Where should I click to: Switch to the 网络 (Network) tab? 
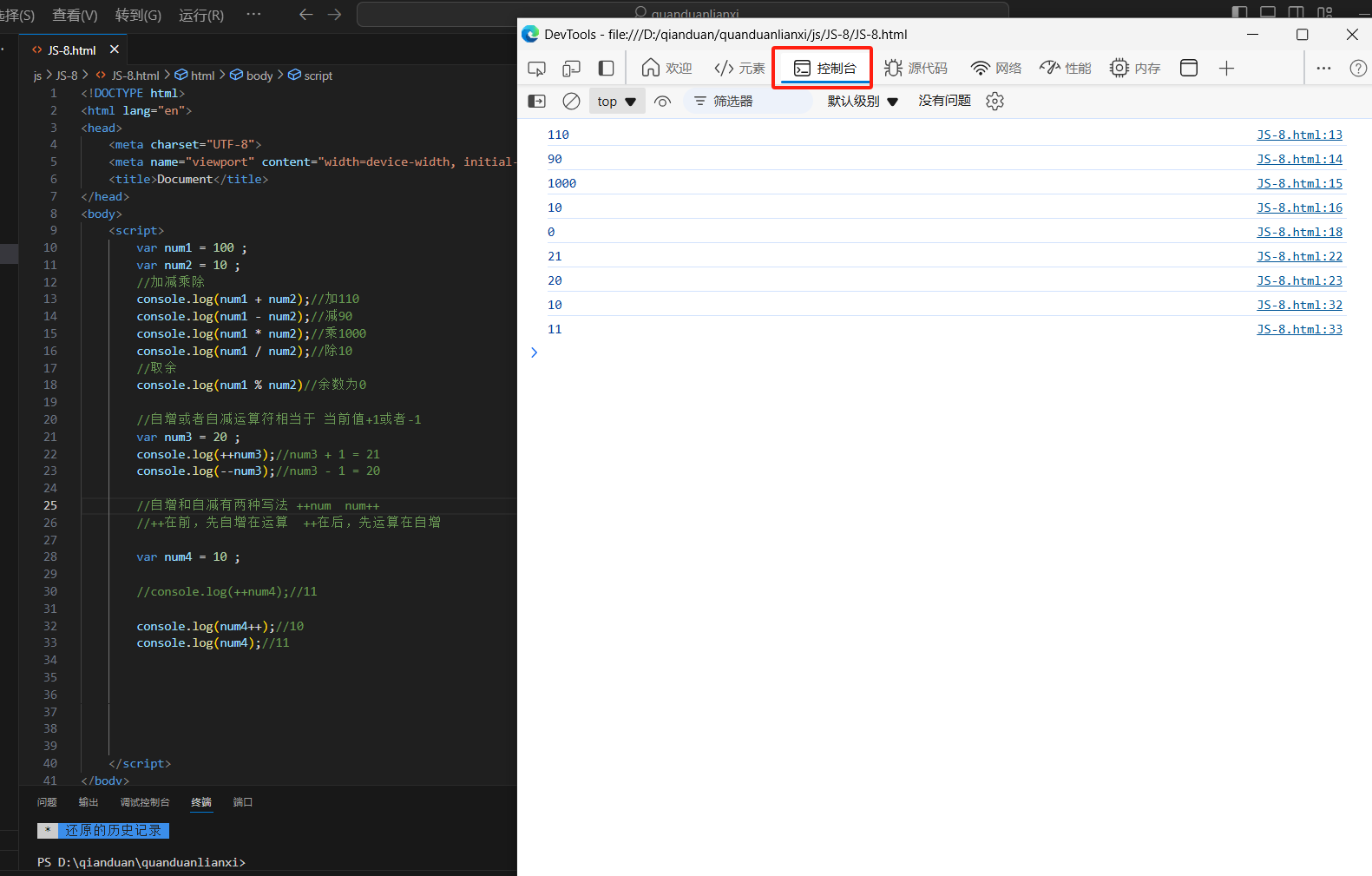coord(996,69)
